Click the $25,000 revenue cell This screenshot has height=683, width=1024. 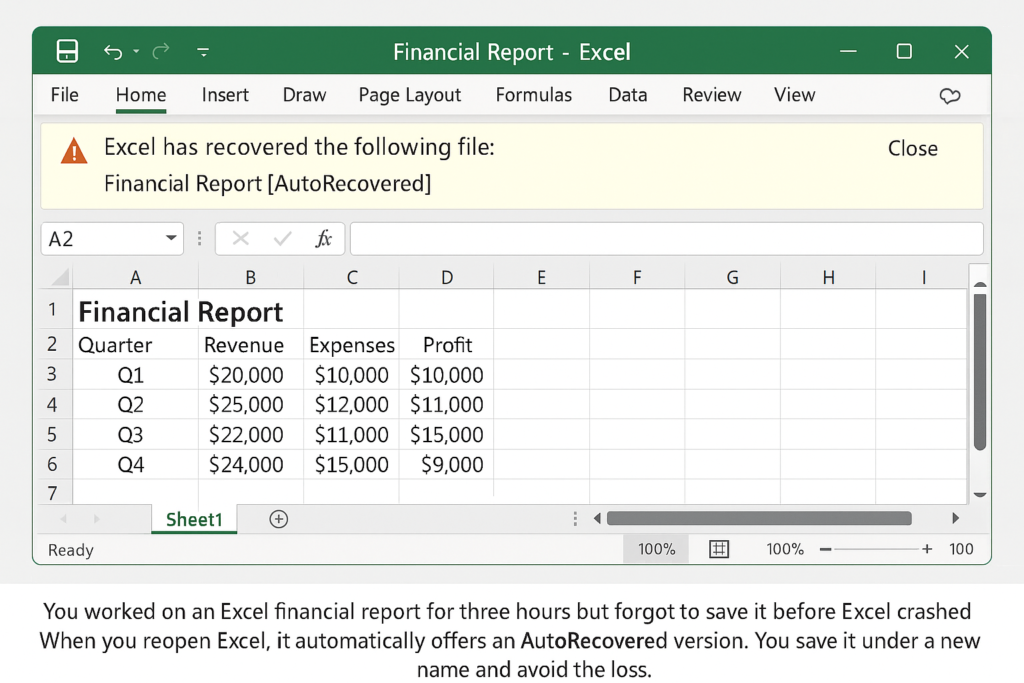(251, 405)
